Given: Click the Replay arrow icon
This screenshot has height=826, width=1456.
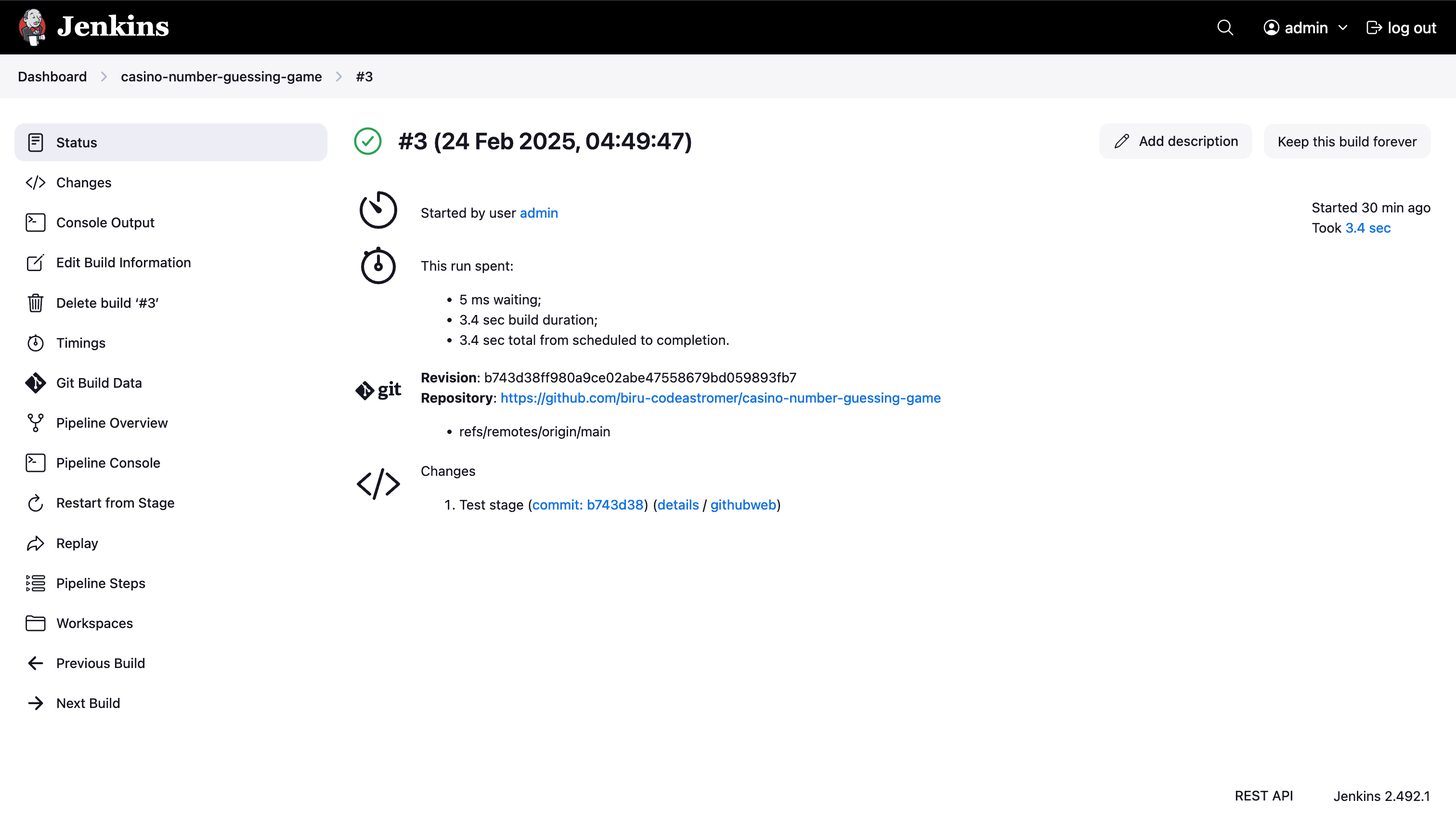Looking at the screenshot, I should (x=35, y=543).
